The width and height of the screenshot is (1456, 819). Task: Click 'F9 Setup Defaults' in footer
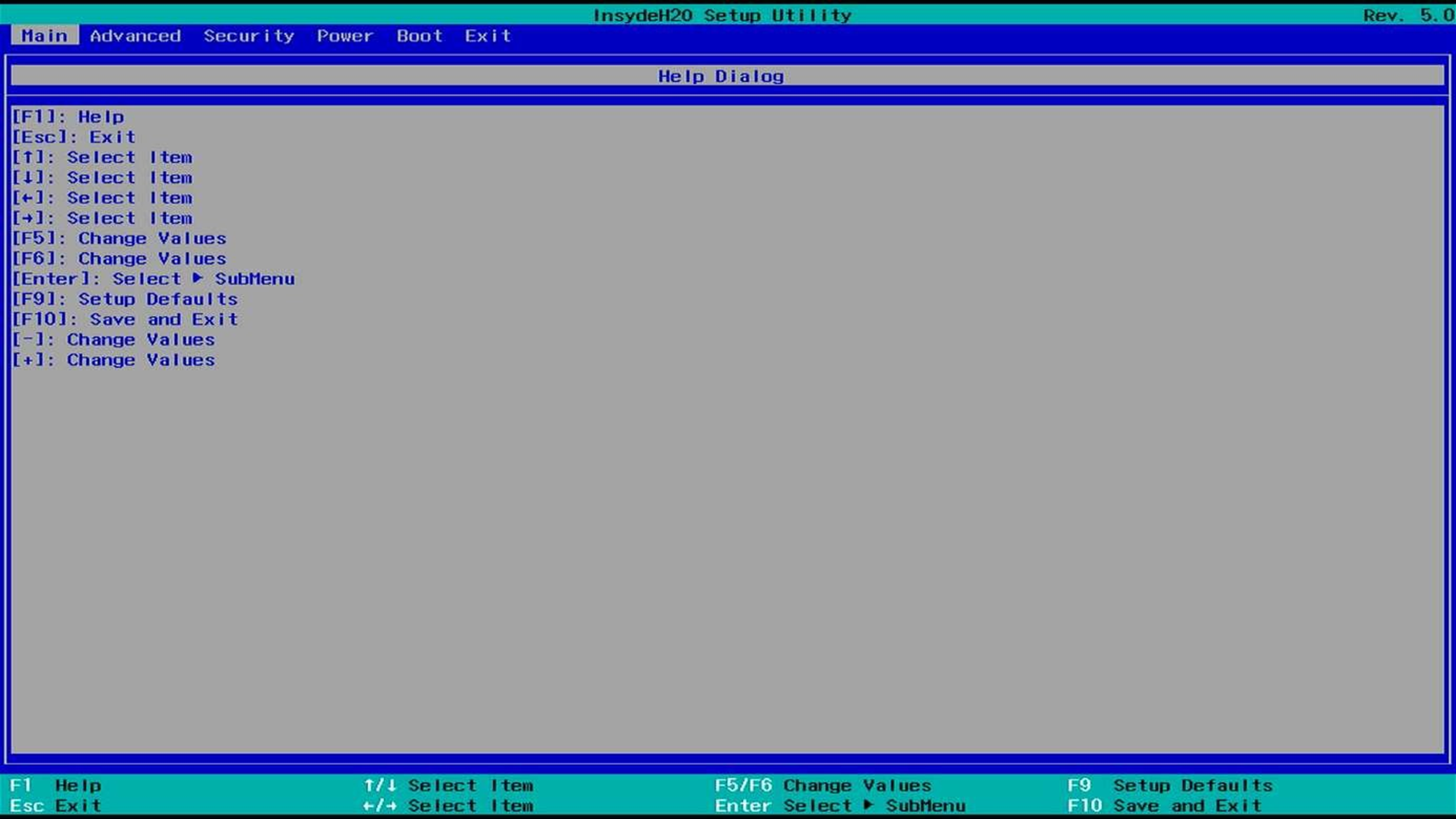1170,785
